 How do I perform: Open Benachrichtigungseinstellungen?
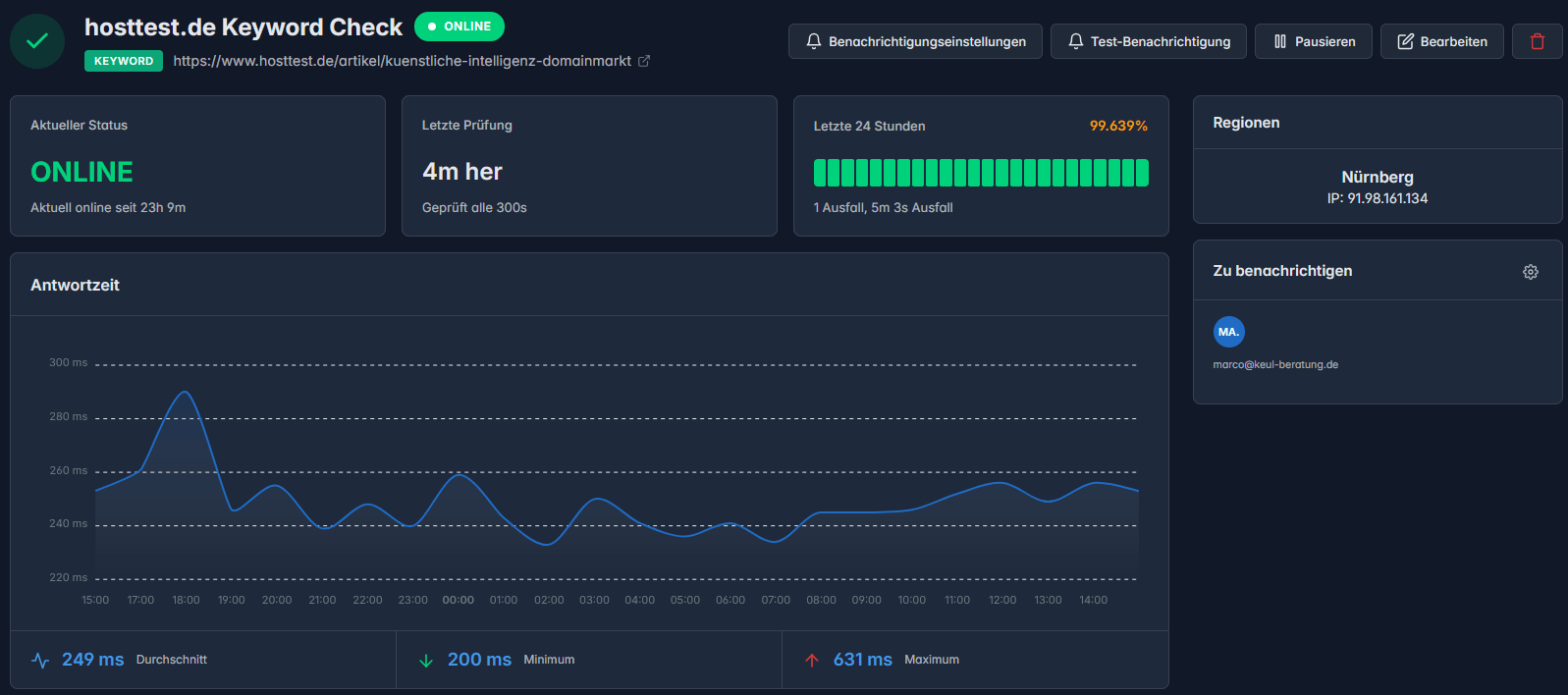point(915,41)
